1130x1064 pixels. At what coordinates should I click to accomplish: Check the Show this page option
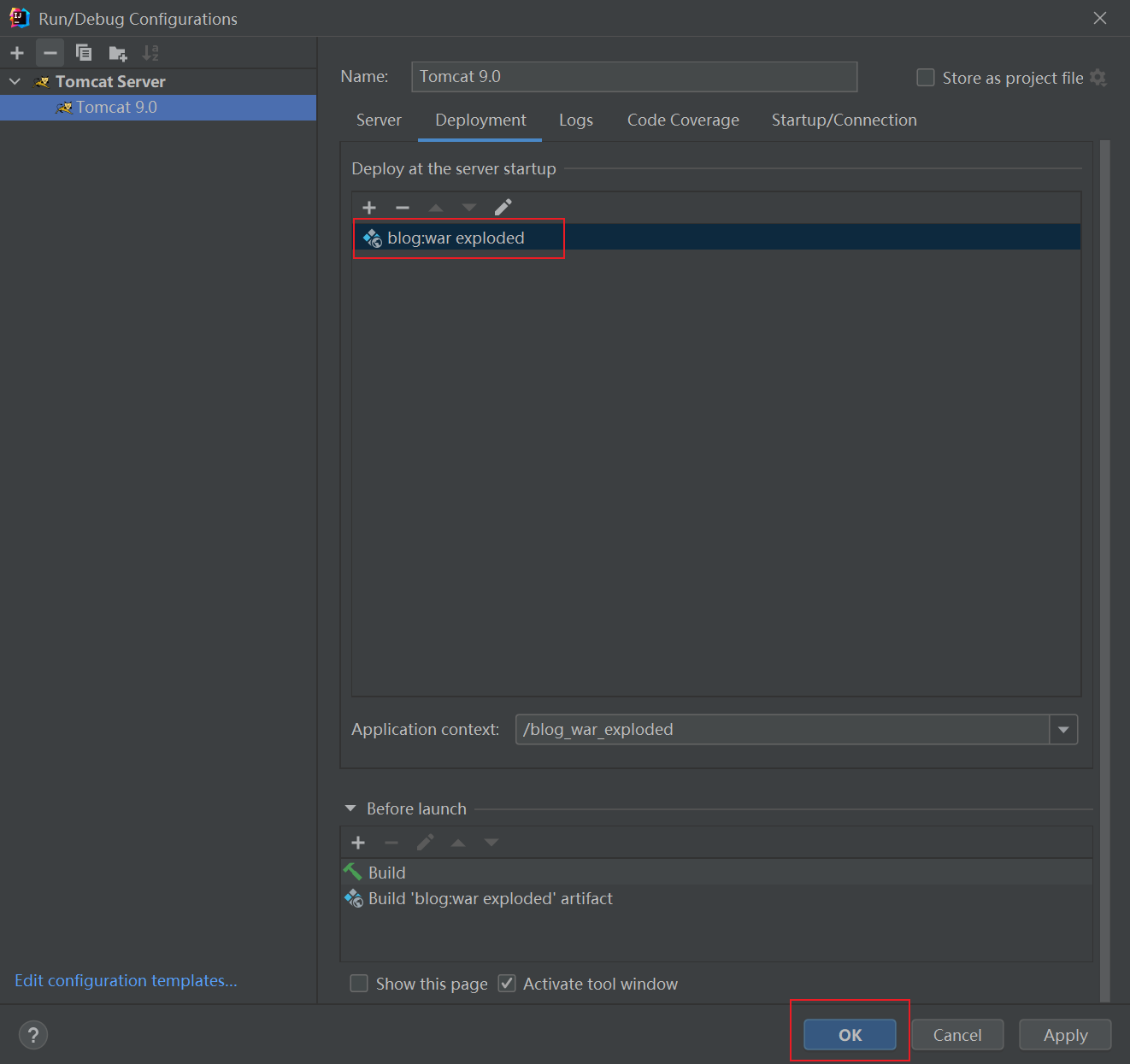[x=359, y=984]
